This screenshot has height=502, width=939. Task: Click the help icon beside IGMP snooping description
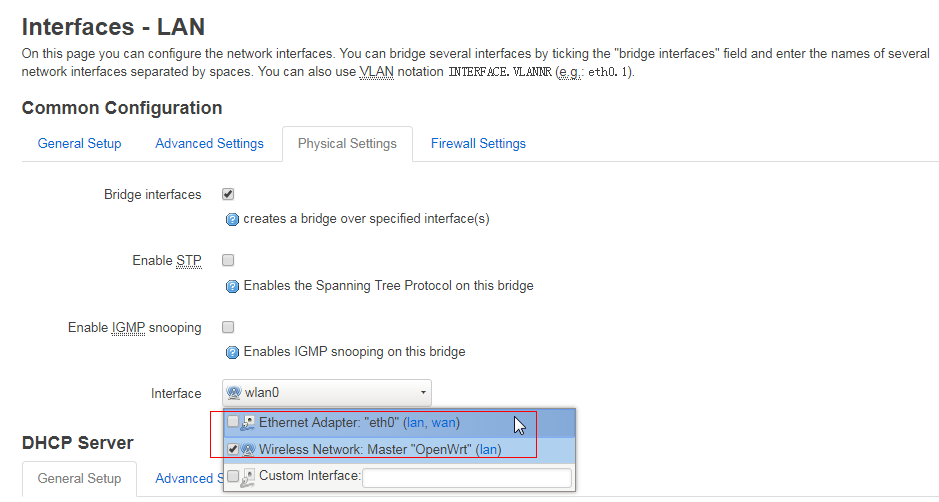click(x=232, y=352)
